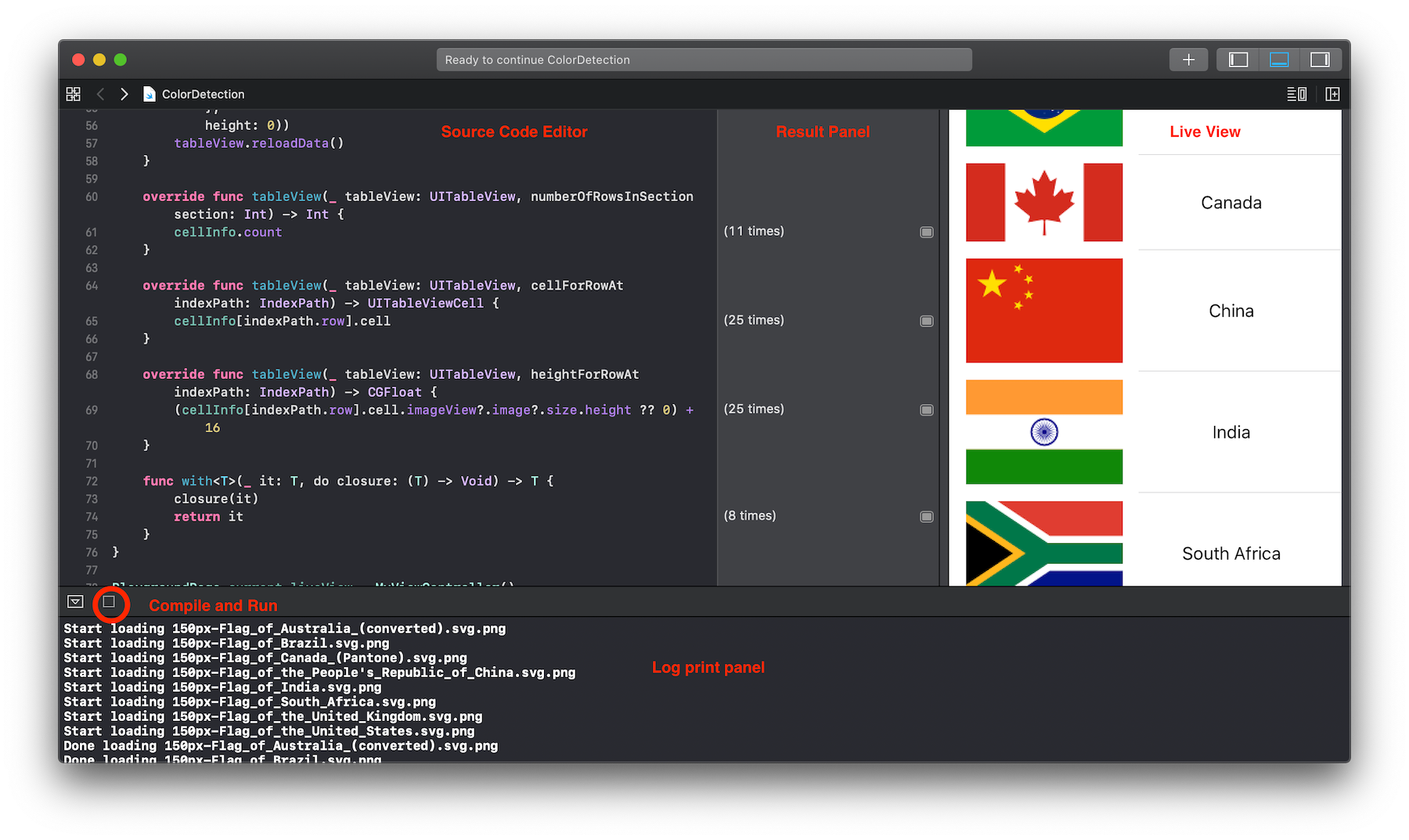Show inline result for the (8 times) line
The width and height of the screenshot is (1409, 840).
[926, 516]
